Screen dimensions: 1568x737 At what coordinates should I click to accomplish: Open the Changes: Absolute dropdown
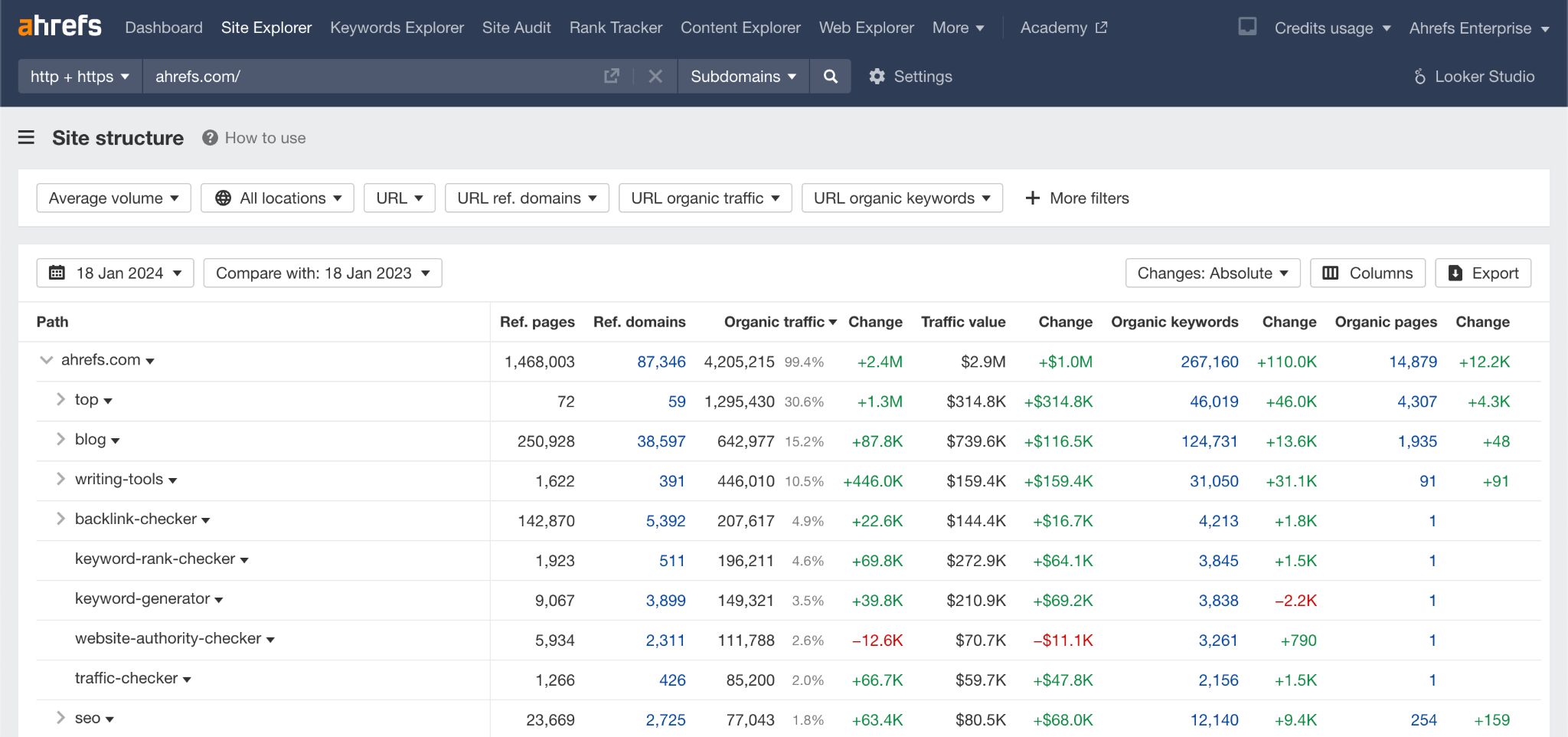tap(1212, 273)
